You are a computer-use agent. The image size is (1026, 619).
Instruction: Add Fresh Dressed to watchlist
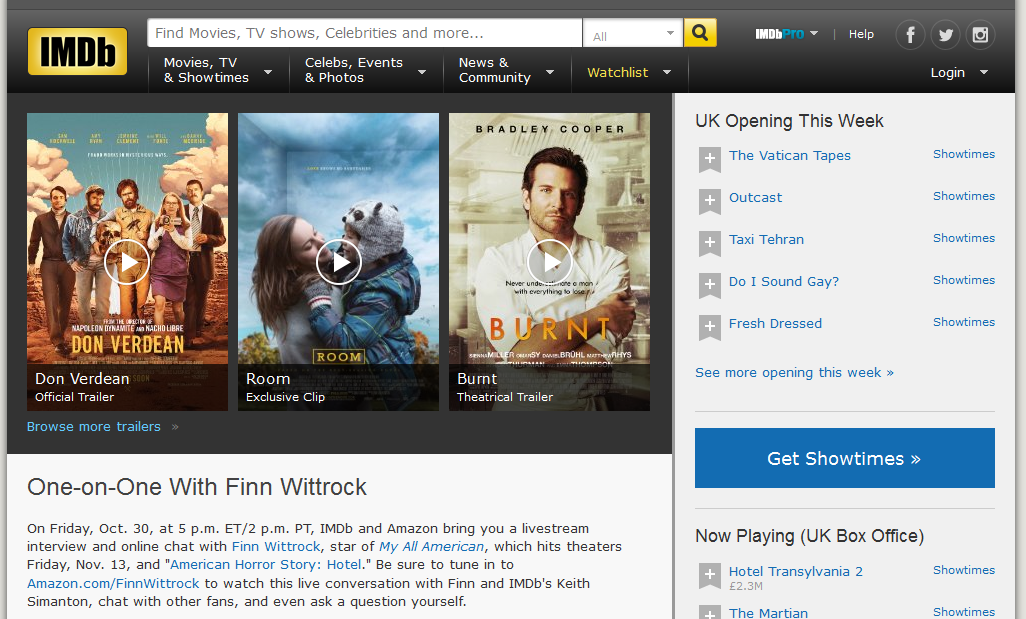(710, 327)
